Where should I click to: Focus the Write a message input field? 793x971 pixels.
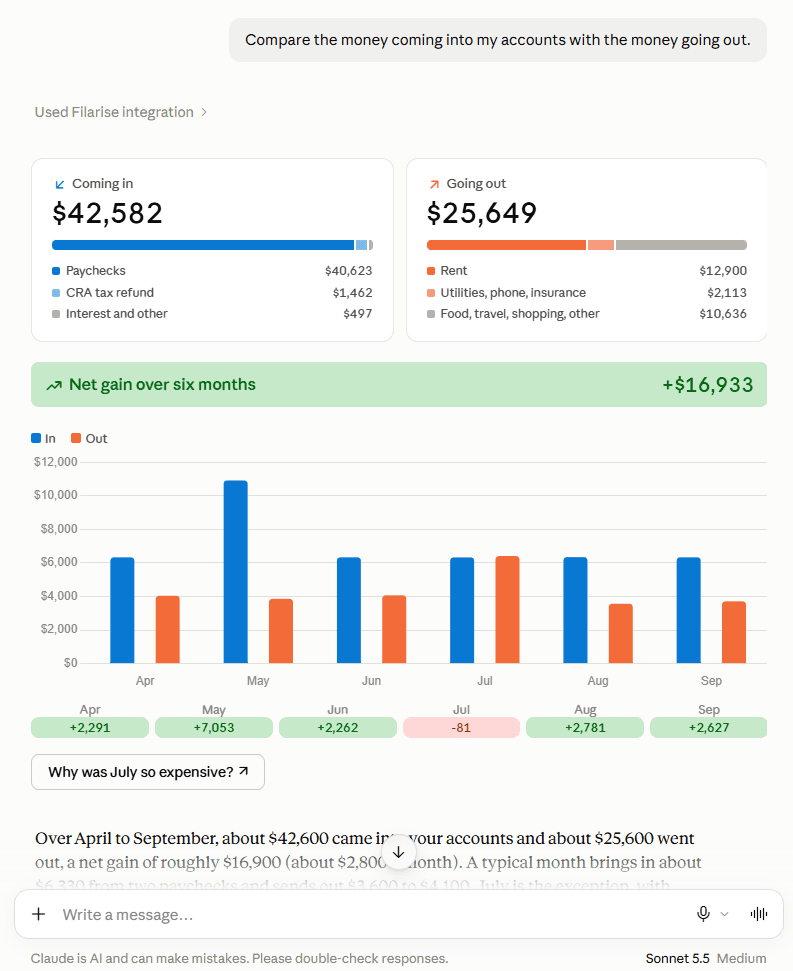pos(371,914)
